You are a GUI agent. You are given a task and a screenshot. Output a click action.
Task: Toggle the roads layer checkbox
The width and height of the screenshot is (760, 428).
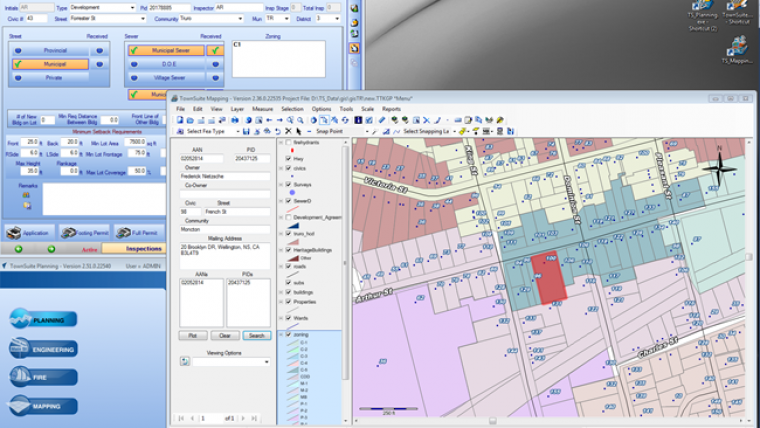[288, 266]
